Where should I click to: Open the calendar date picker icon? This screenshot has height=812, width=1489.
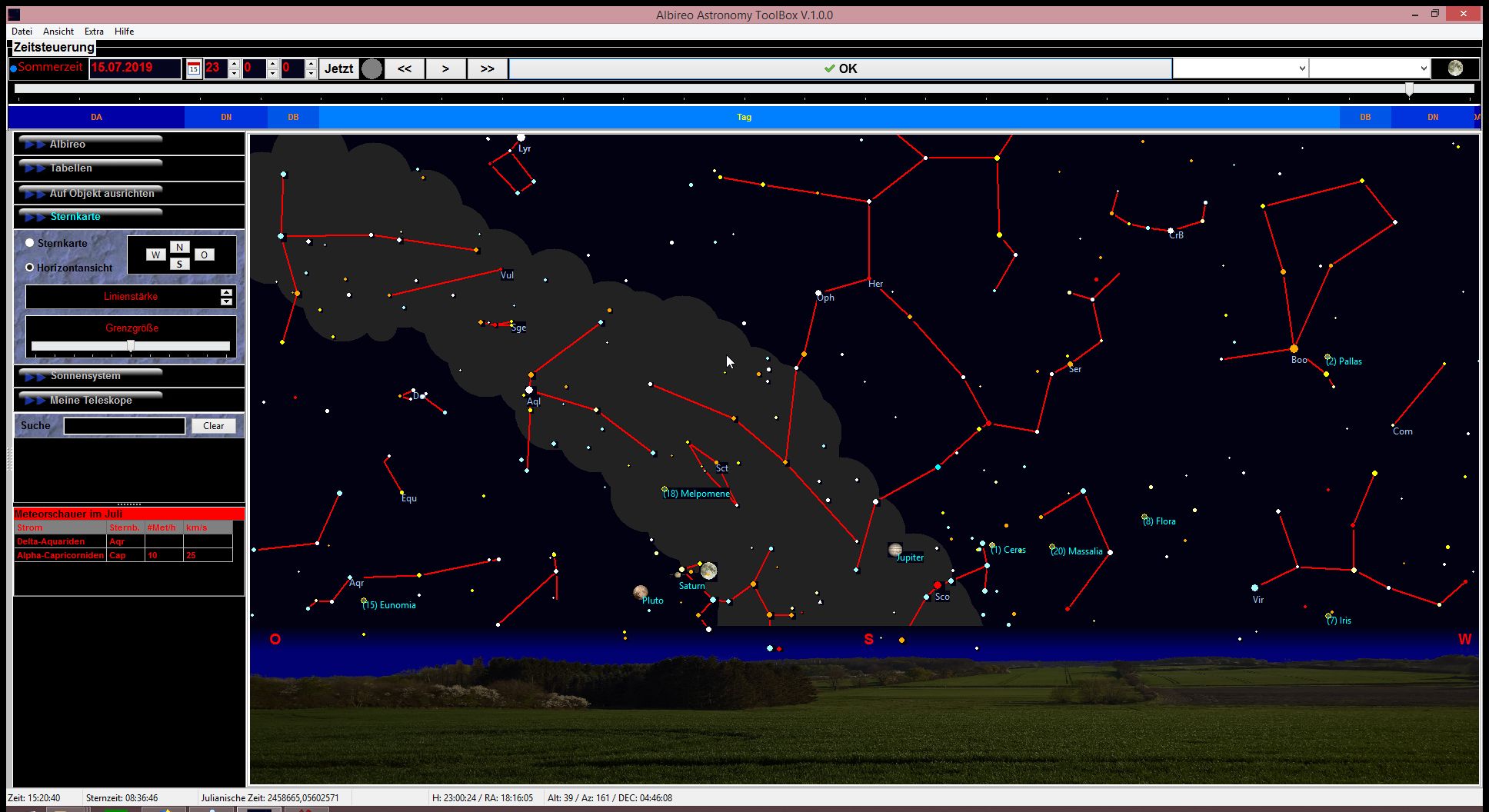point(194,68)
